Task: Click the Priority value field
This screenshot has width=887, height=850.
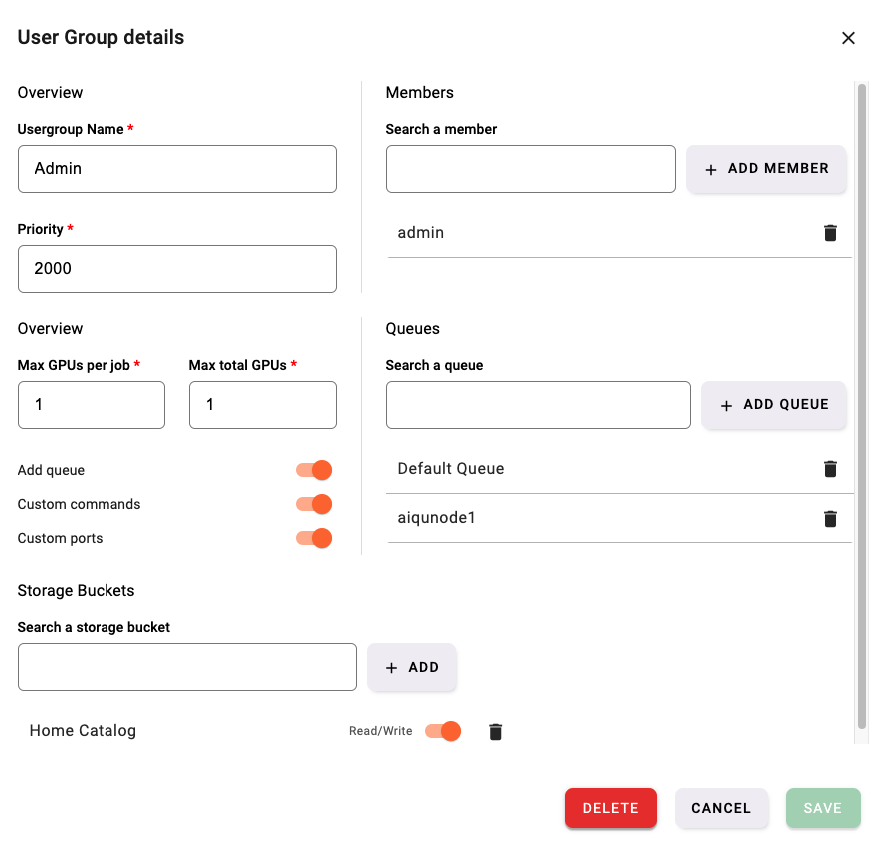Action: tap(177, 268)
